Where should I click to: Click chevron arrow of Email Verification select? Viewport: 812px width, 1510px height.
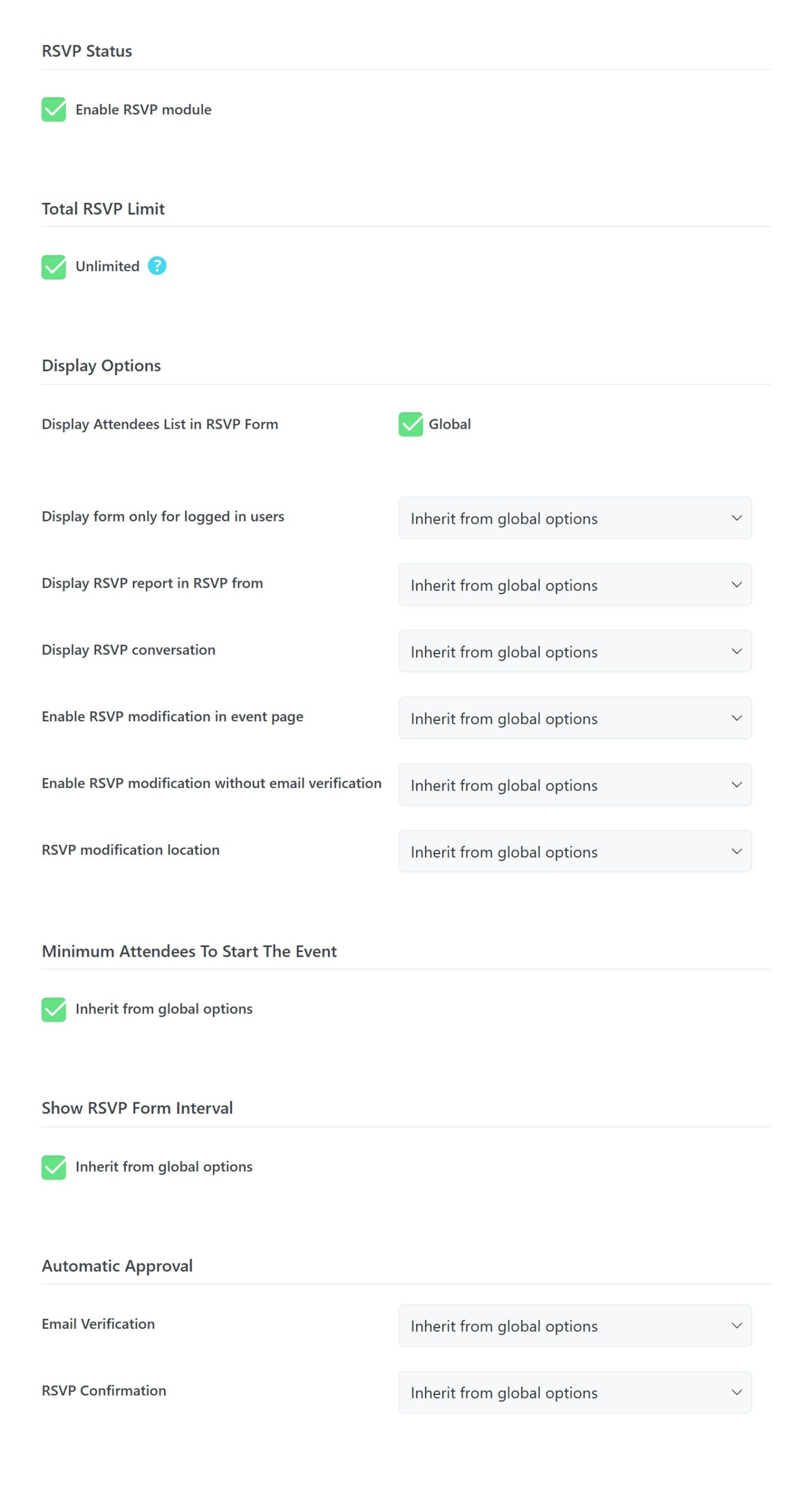(737, 1325)
